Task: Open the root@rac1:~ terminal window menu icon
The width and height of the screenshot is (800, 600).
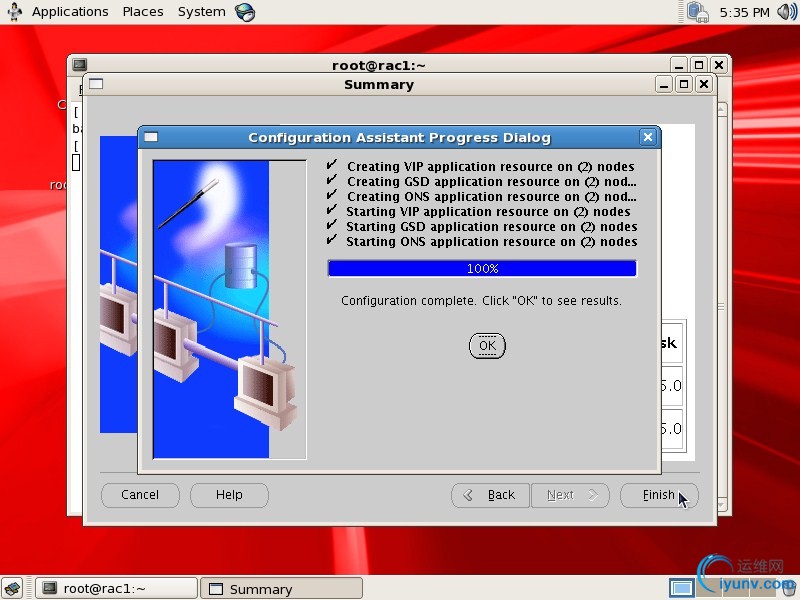Action: [80, 64]
